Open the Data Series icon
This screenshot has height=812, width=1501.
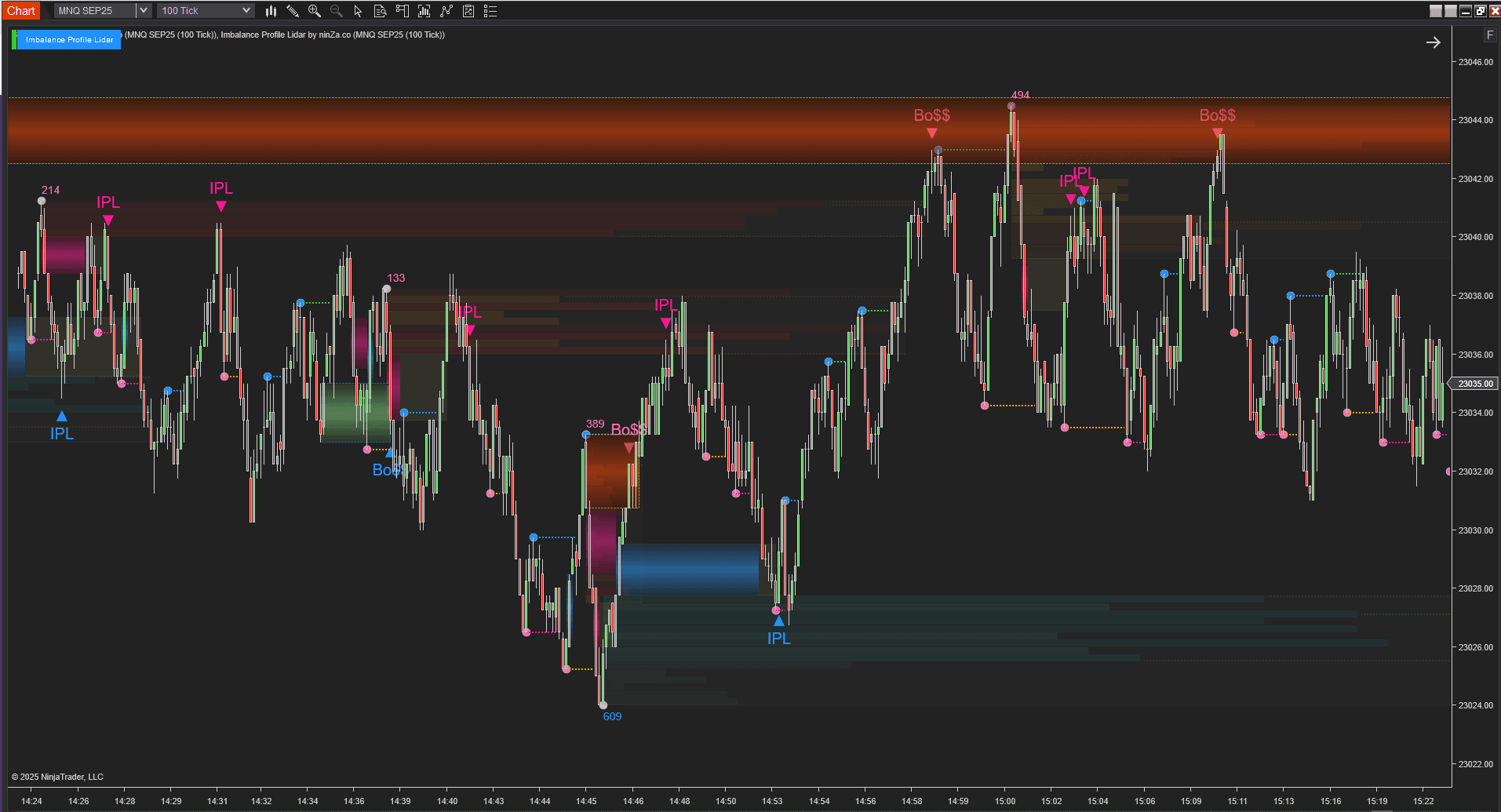424,11
